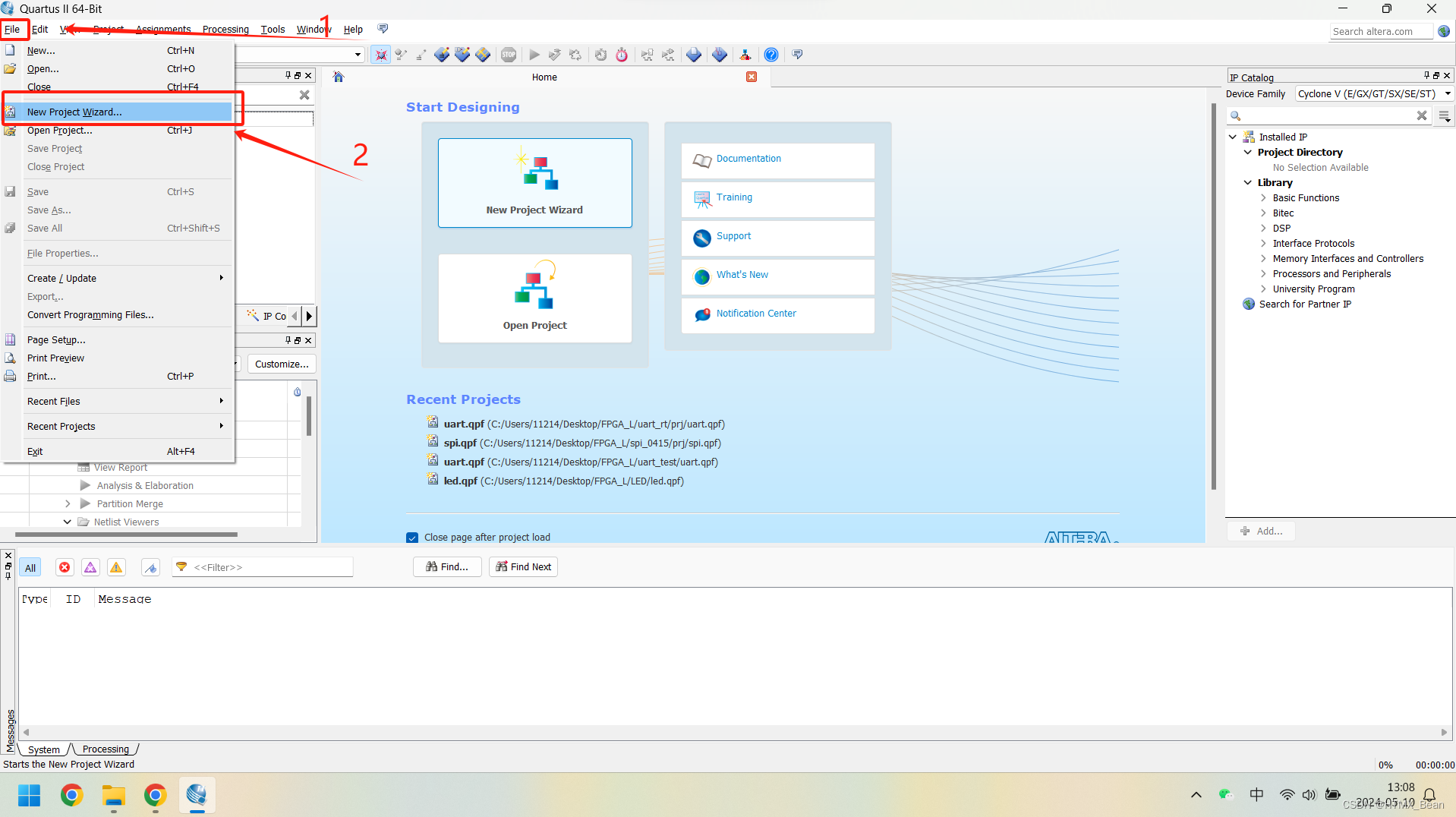The height and width of the screenshot is (817, 1456).
Task: Click the Chip Planner blue chip icon
Action: coord(483,55)
